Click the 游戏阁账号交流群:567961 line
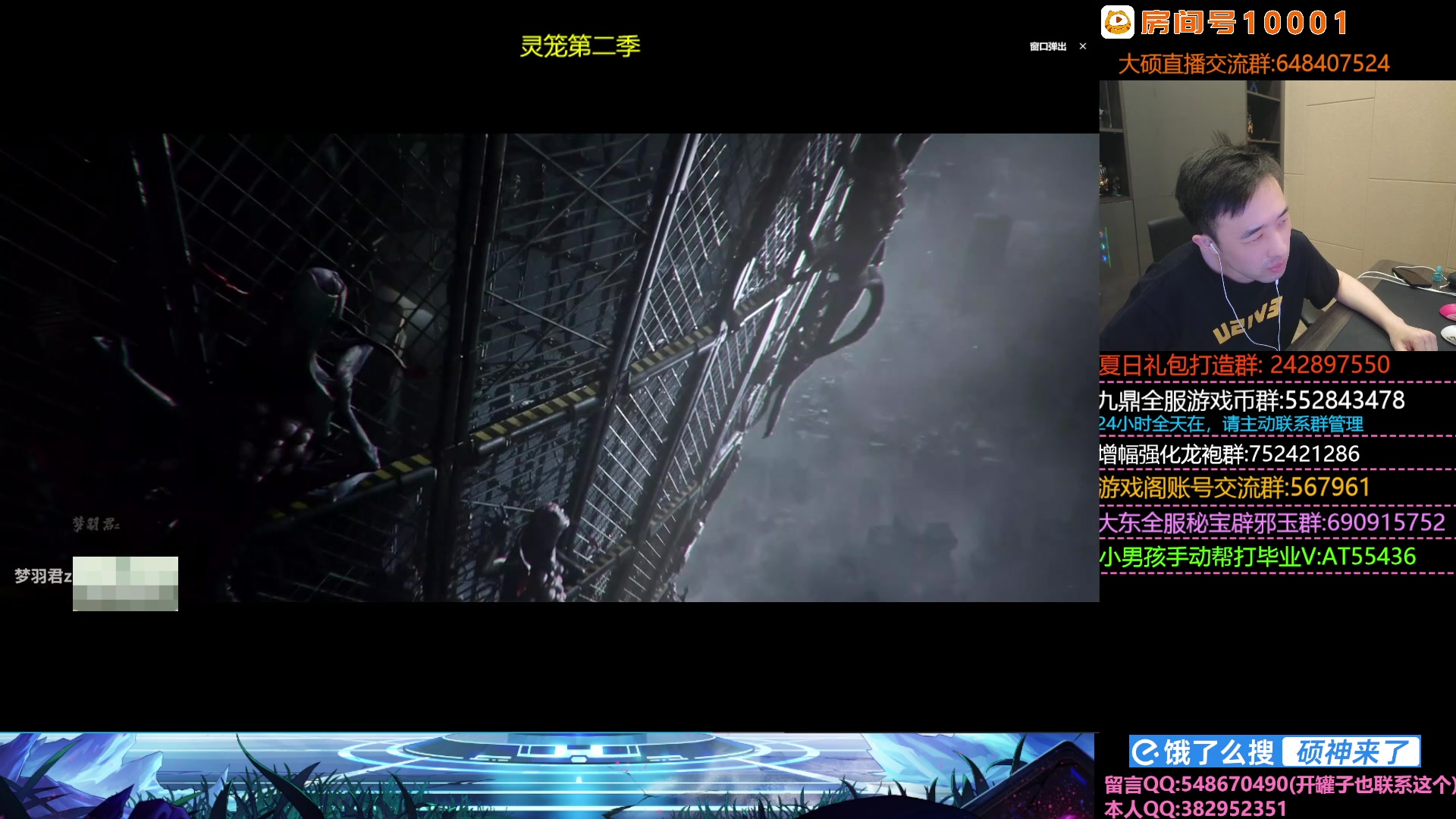The height and width of the screenshot is (819, 1456). 1235,488
